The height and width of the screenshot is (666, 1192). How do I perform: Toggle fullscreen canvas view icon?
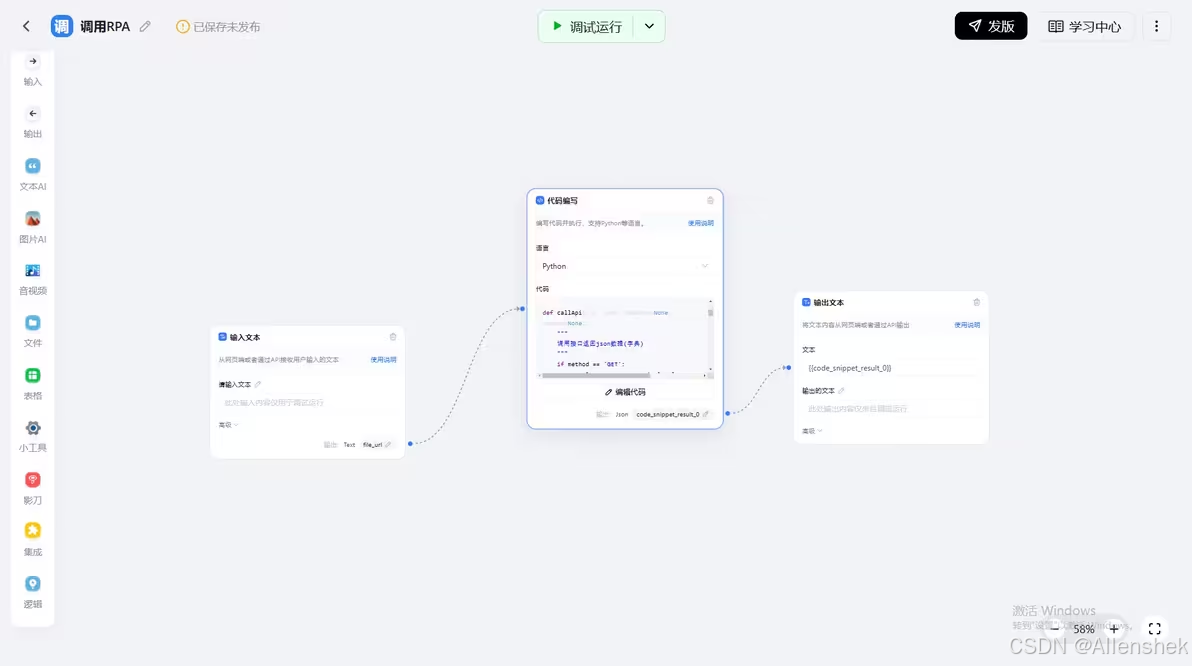[x=1155, y=629]
